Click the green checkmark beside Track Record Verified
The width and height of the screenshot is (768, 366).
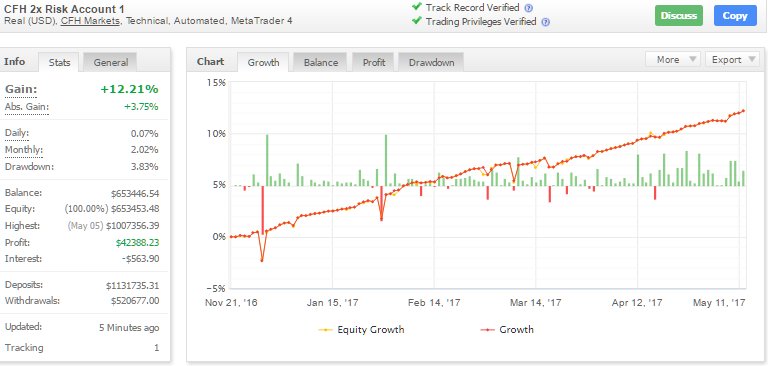tap(417, 7)
